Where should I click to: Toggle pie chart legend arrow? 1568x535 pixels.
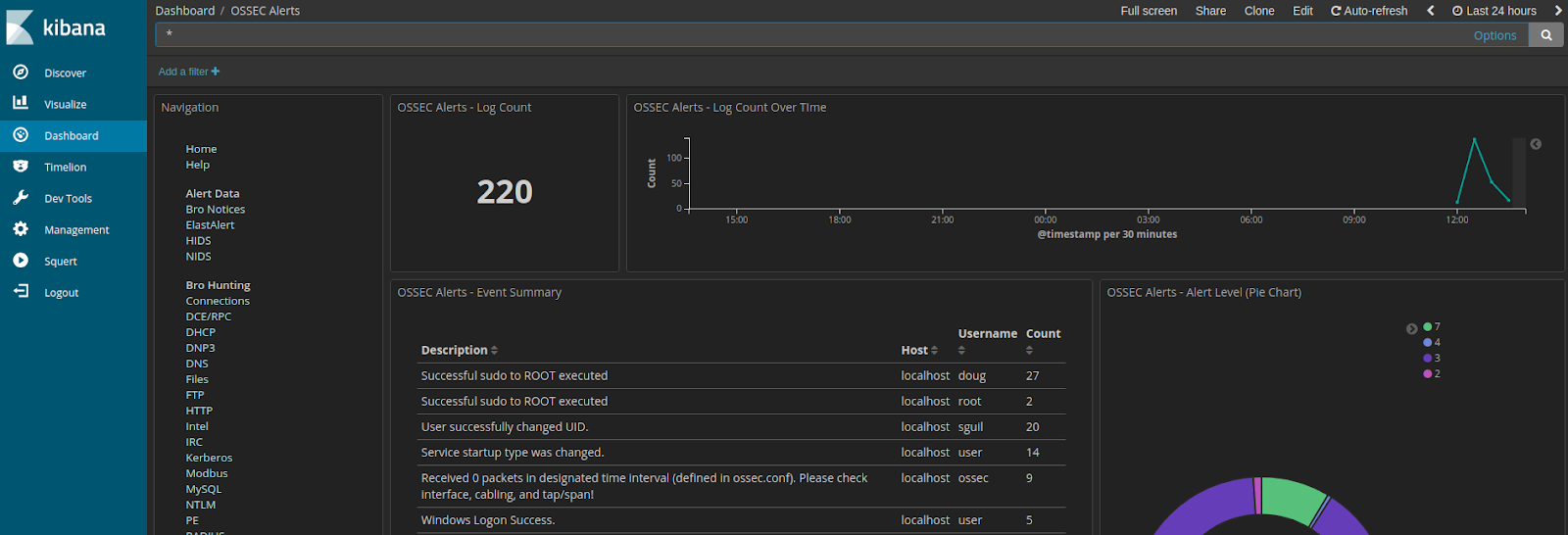tap(1411, 328)
